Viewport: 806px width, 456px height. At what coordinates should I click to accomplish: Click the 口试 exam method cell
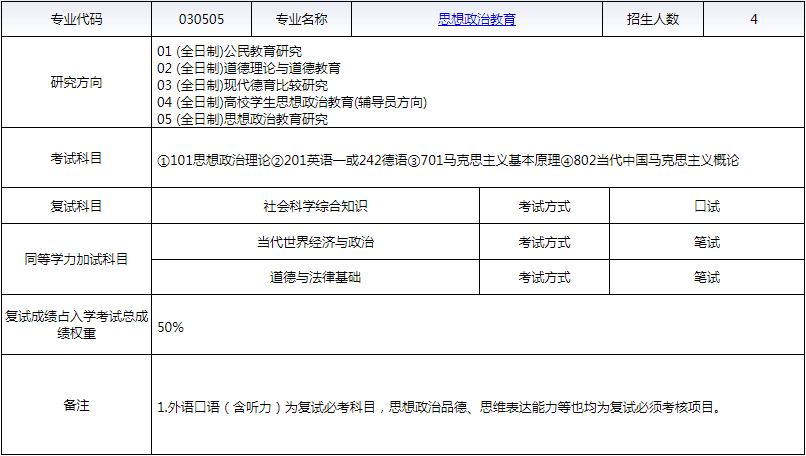(706, 206)
